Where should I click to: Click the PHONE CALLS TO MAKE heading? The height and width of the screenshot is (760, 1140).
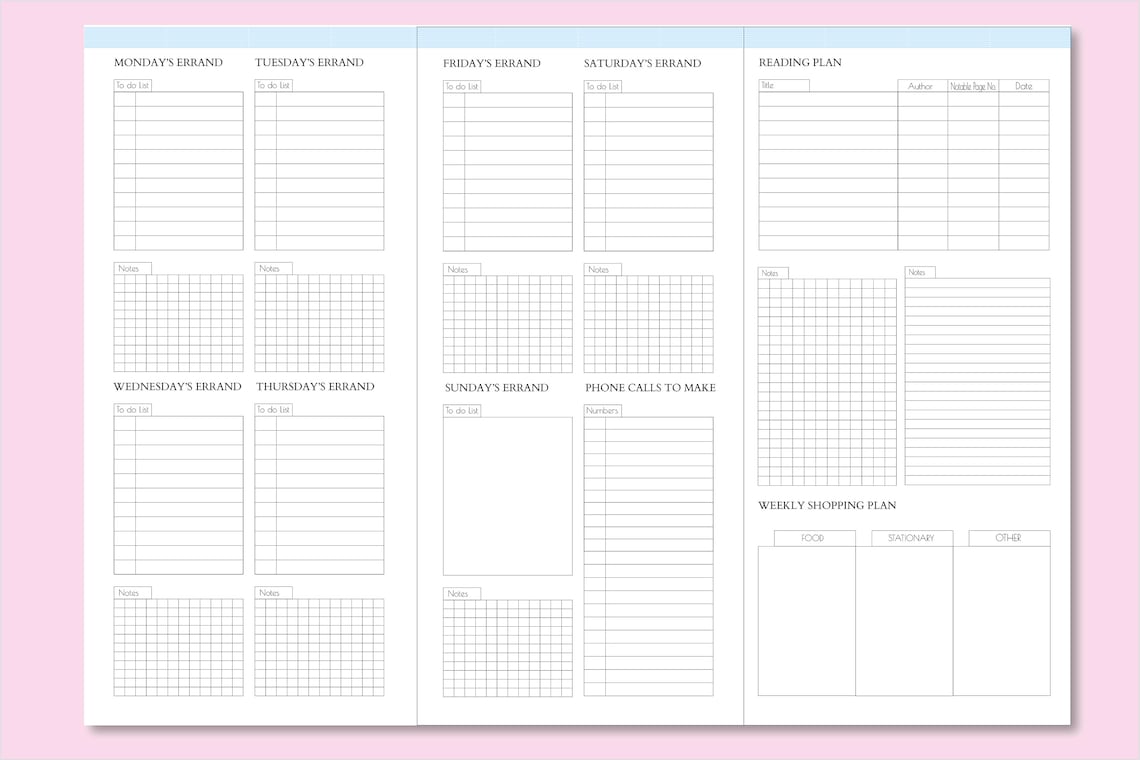tap(648, 388)
